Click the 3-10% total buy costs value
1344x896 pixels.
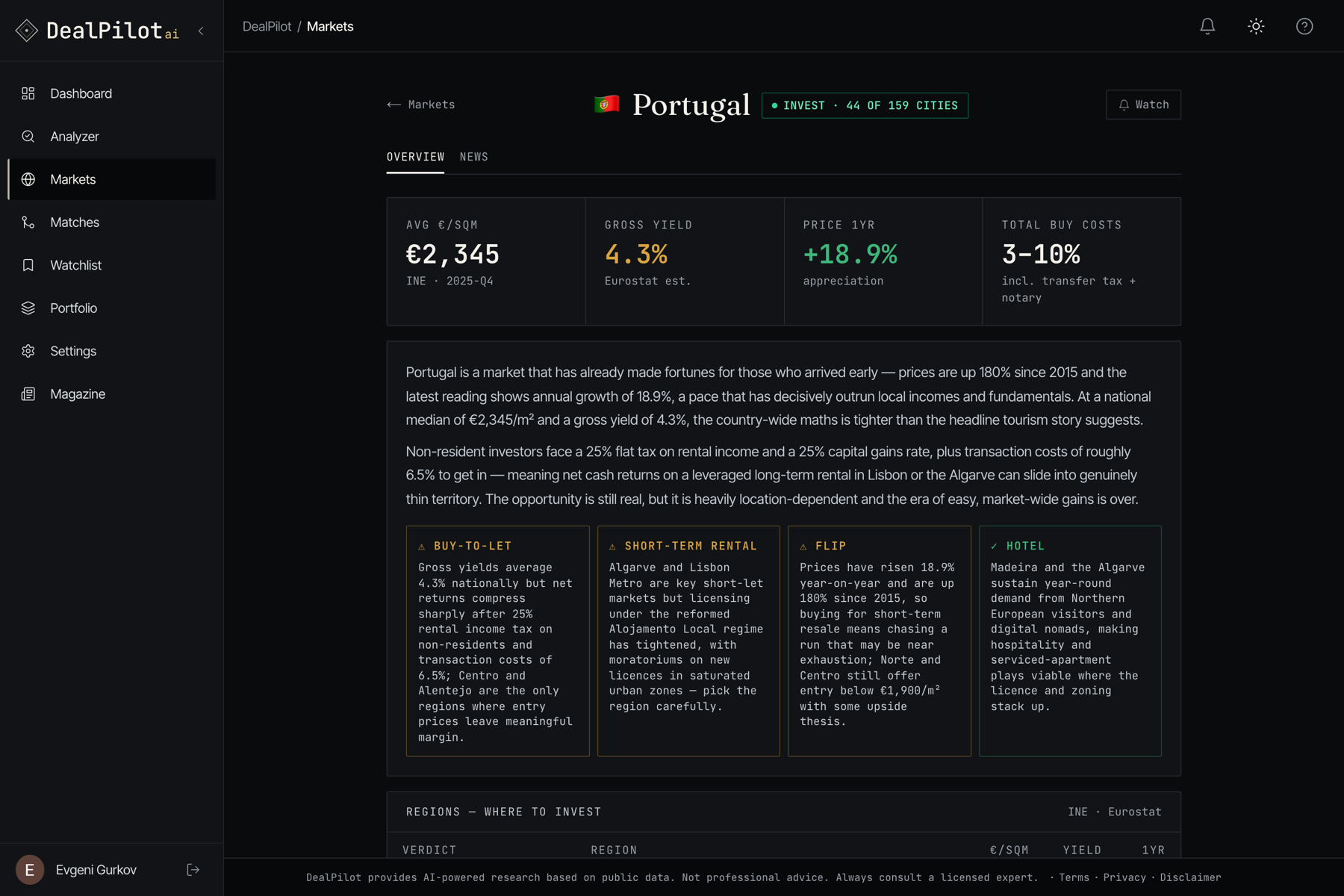[1041, 255]
